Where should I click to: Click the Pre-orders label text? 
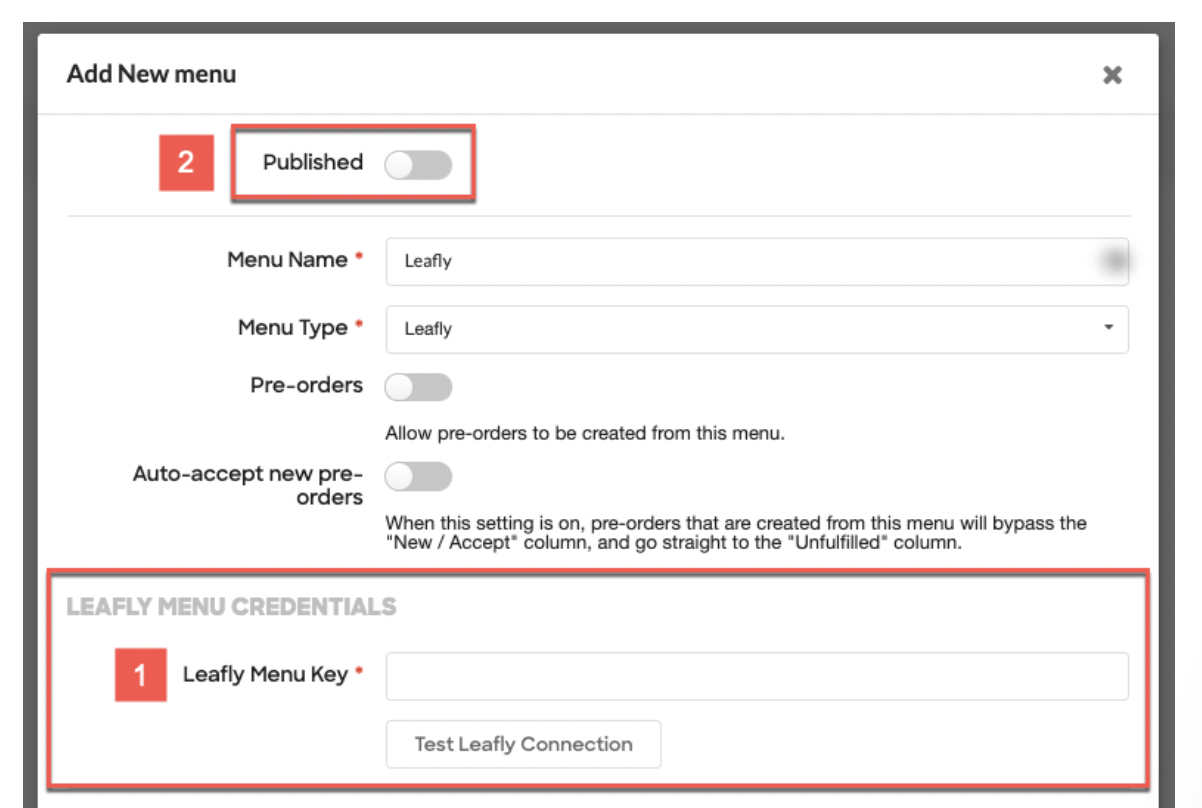coord(307,386)
